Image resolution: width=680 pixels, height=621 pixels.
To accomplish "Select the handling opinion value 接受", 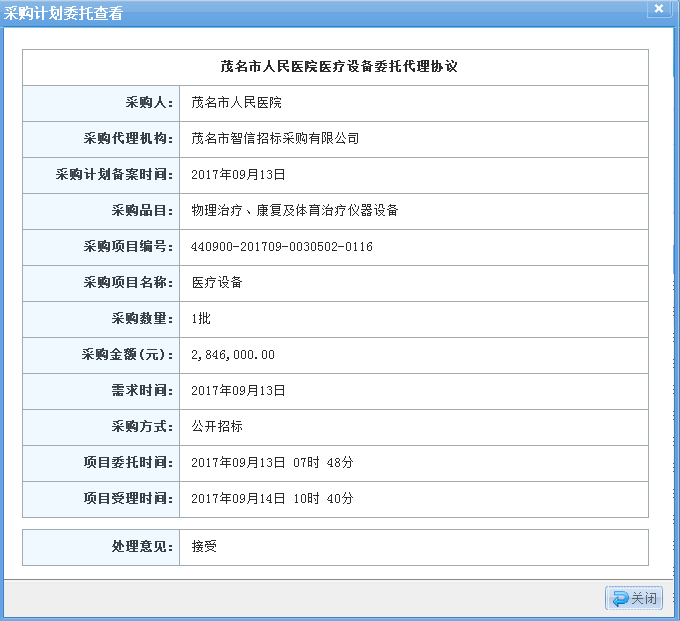I will (x=204, y=547).
